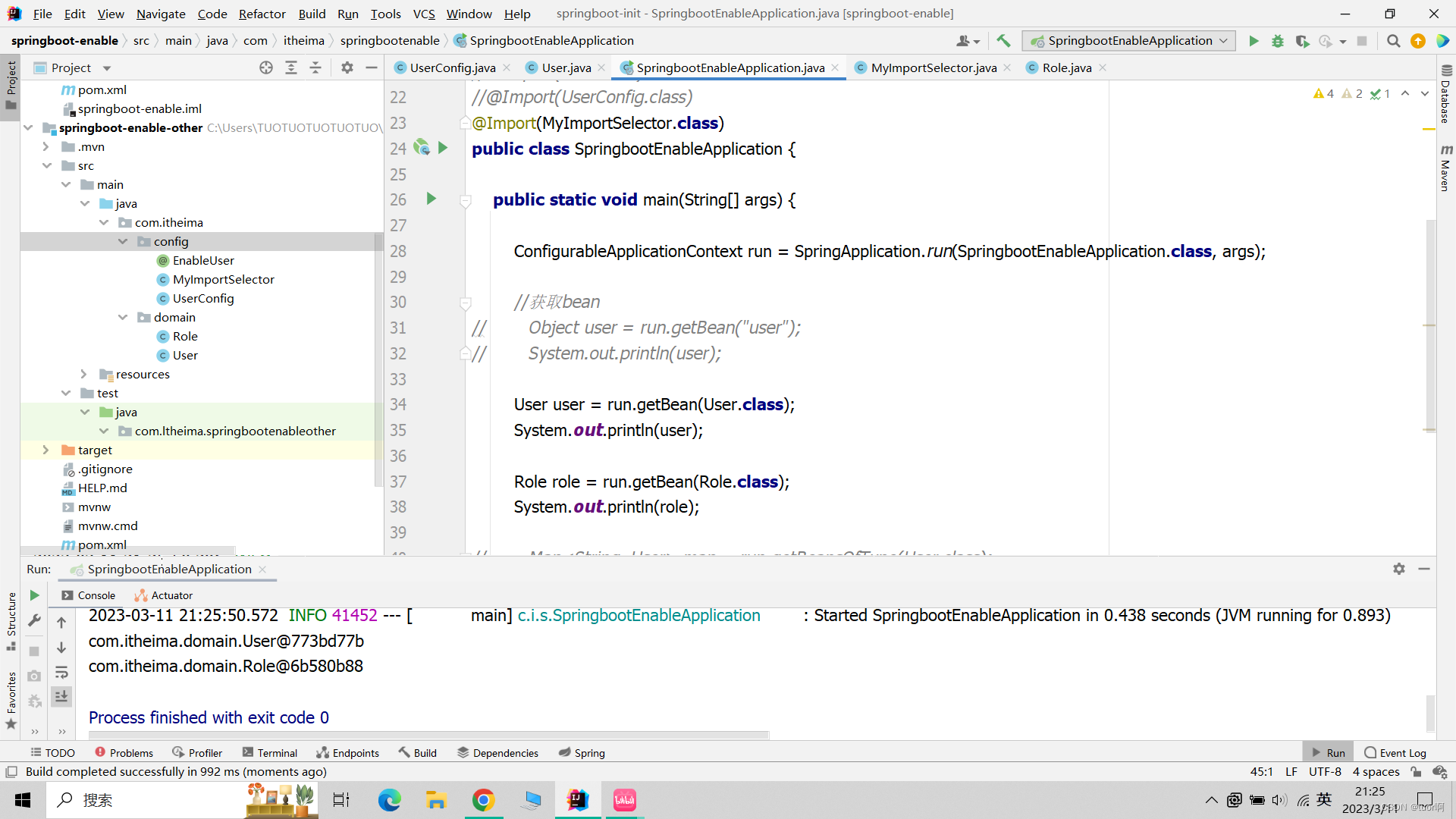The image size is (1456, 819).
Task: Toggle scroll to end in console
Action: click(61, 696)
